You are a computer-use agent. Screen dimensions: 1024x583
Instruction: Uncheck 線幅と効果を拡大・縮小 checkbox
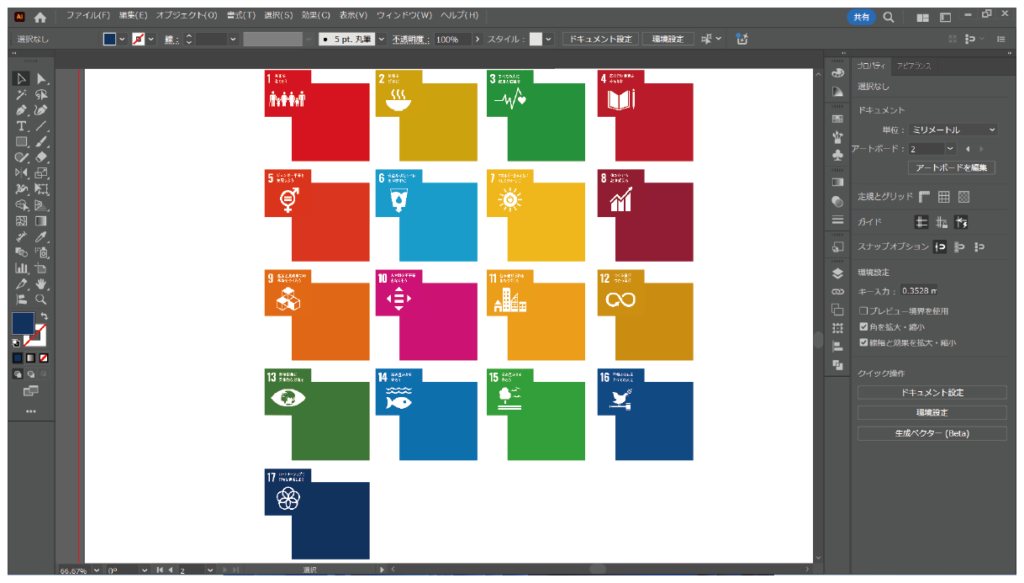pyautogui.click(x=863, y=343)
